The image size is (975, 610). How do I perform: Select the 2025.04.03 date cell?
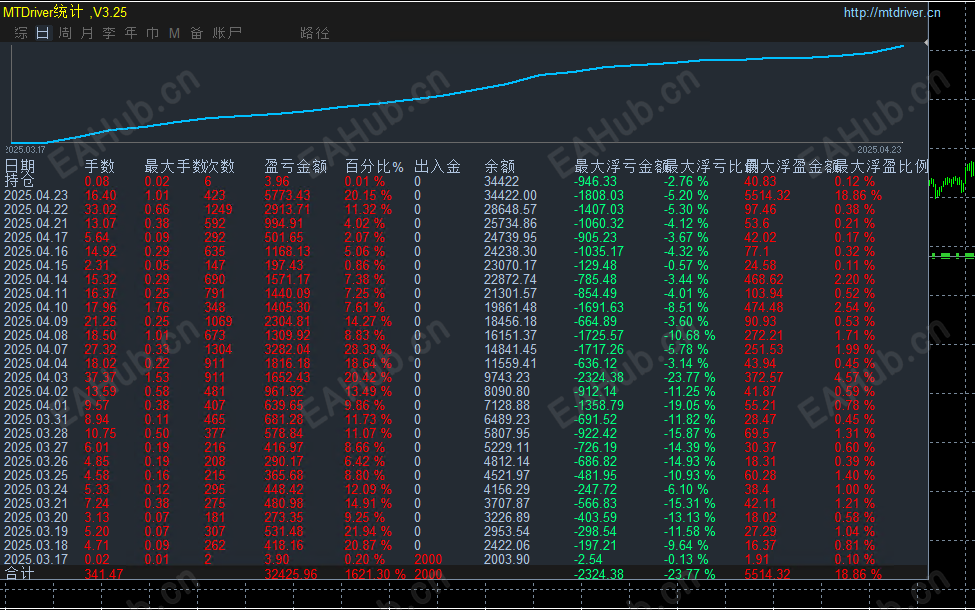[36, 377]
